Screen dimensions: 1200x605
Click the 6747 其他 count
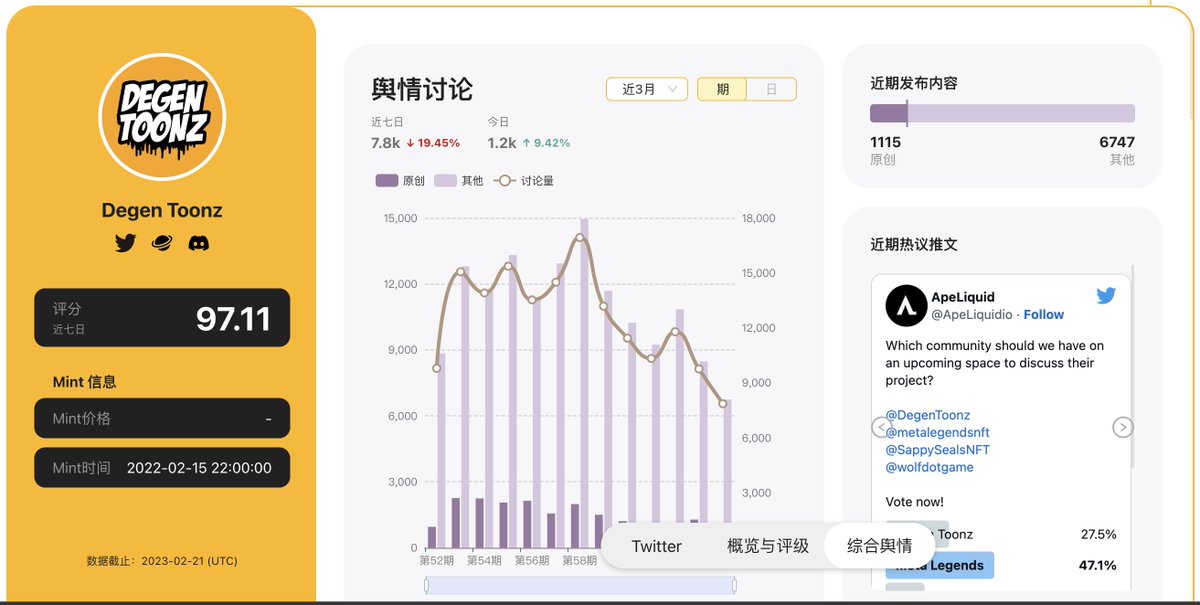click(x=1117, y=142)
